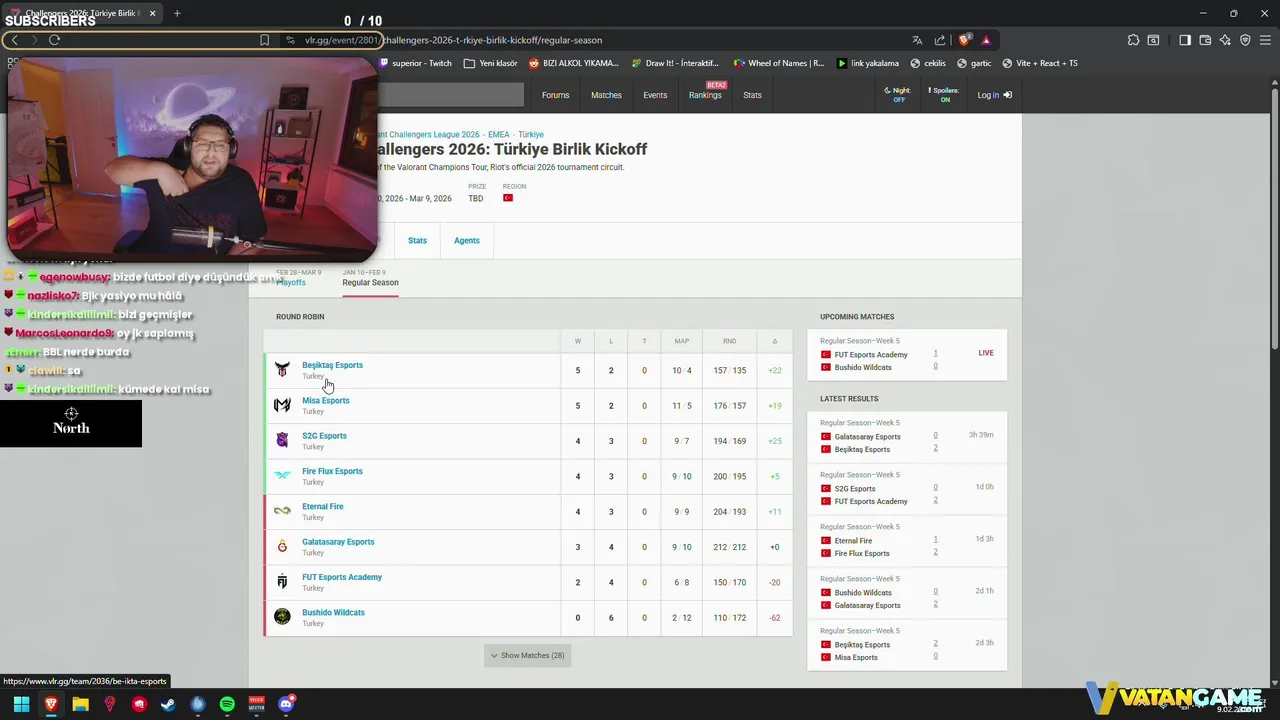1280x720 pixels.
Task: Select the Playoffs stage tab
Action: tap(291, 278)
